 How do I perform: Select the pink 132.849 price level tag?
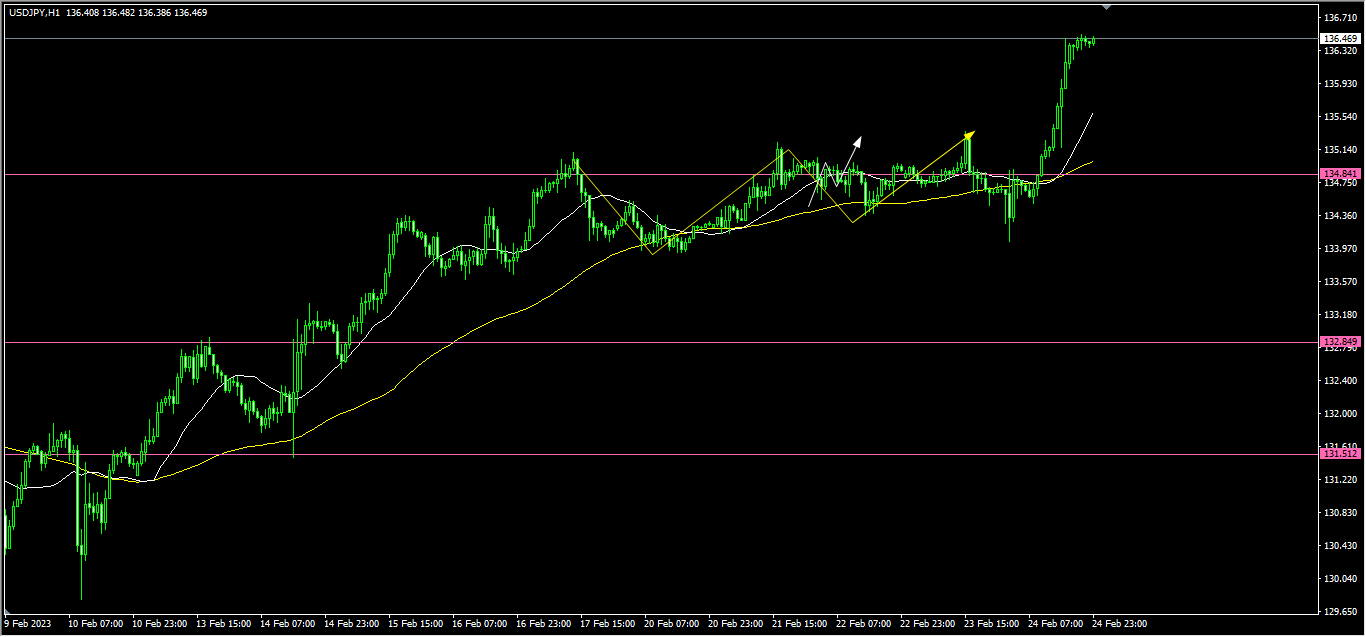tap(1340, 342)
